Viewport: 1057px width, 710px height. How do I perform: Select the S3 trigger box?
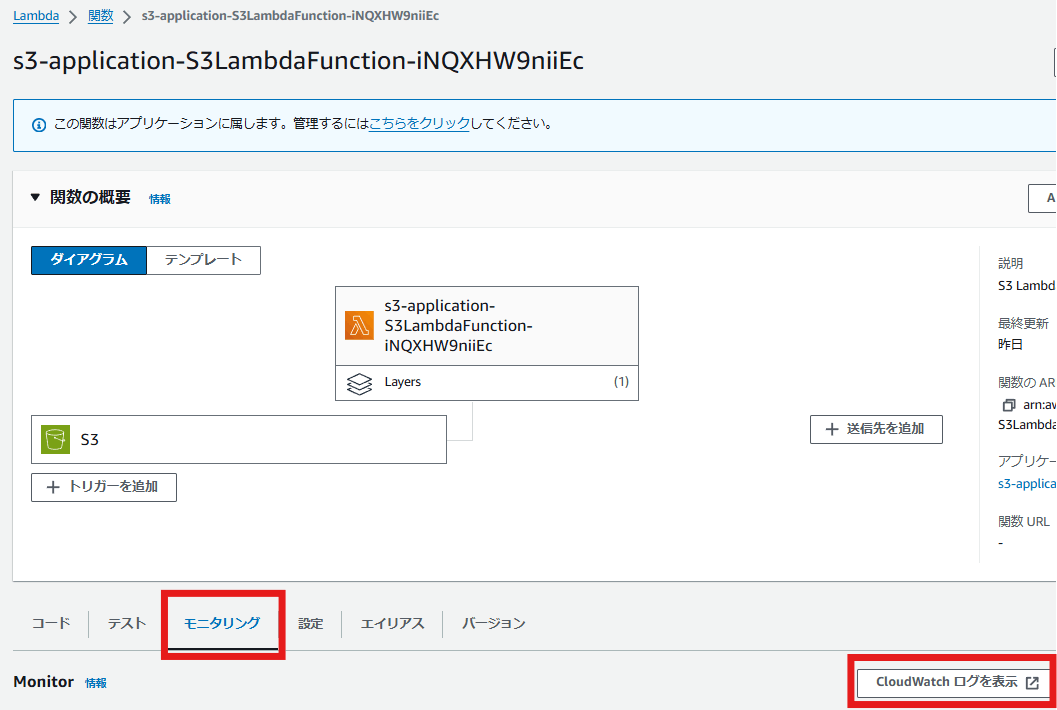click(x=239, y=440)
